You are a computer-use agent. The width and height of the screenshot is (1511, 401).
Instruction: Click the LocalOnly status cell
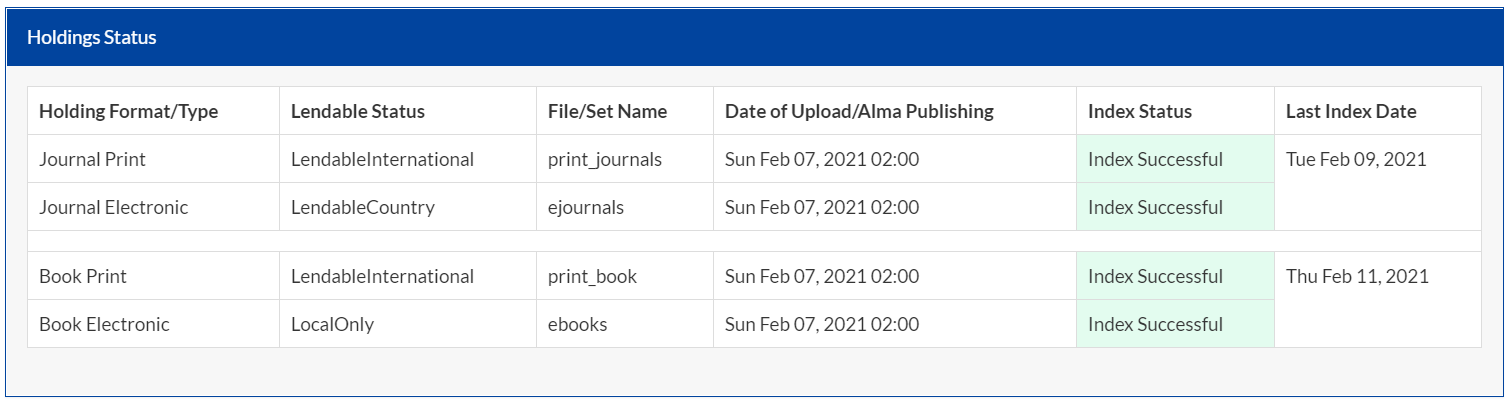click(332, 324)
